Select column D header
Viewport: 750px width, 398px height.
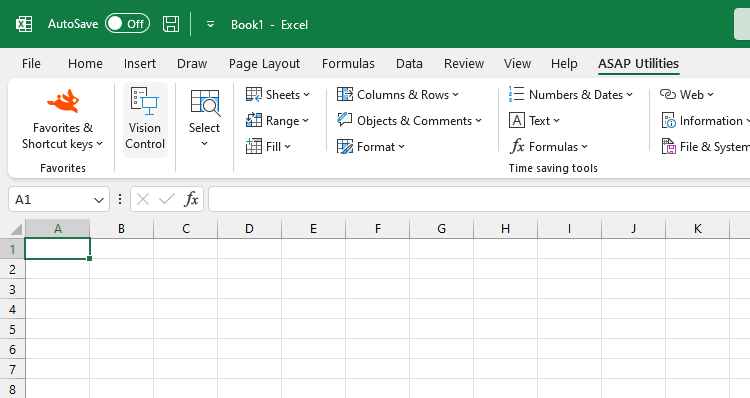[250, 229]
